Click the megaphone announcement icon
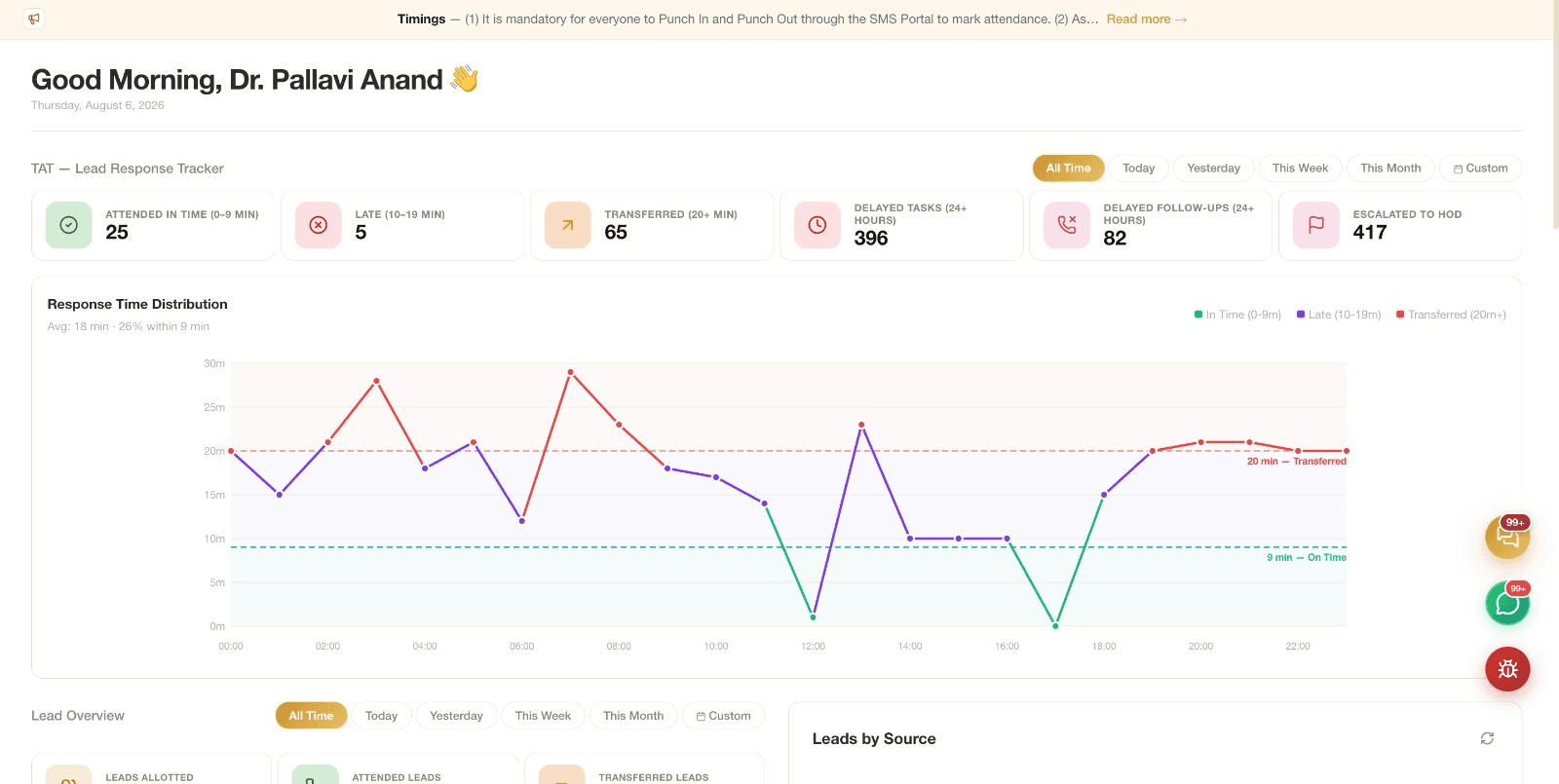The image size is (1559, 784). (x=34, y=19)
